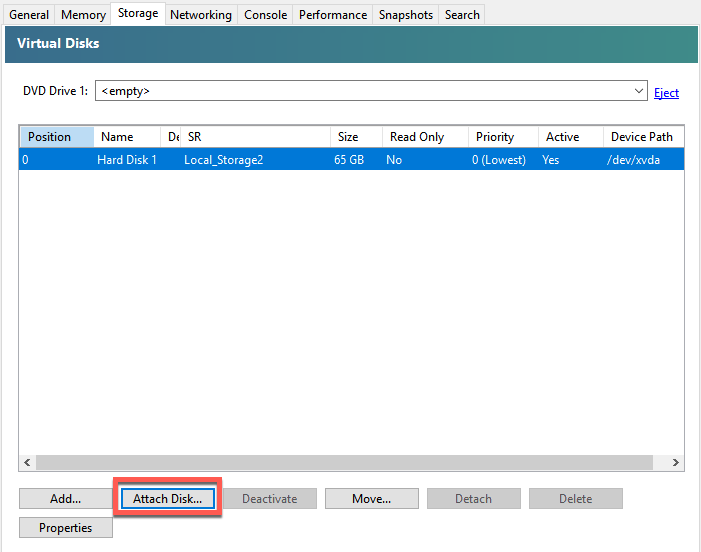Screen dimensions: 701x552
Task: Click the Eject link
Action: point(666,93)
